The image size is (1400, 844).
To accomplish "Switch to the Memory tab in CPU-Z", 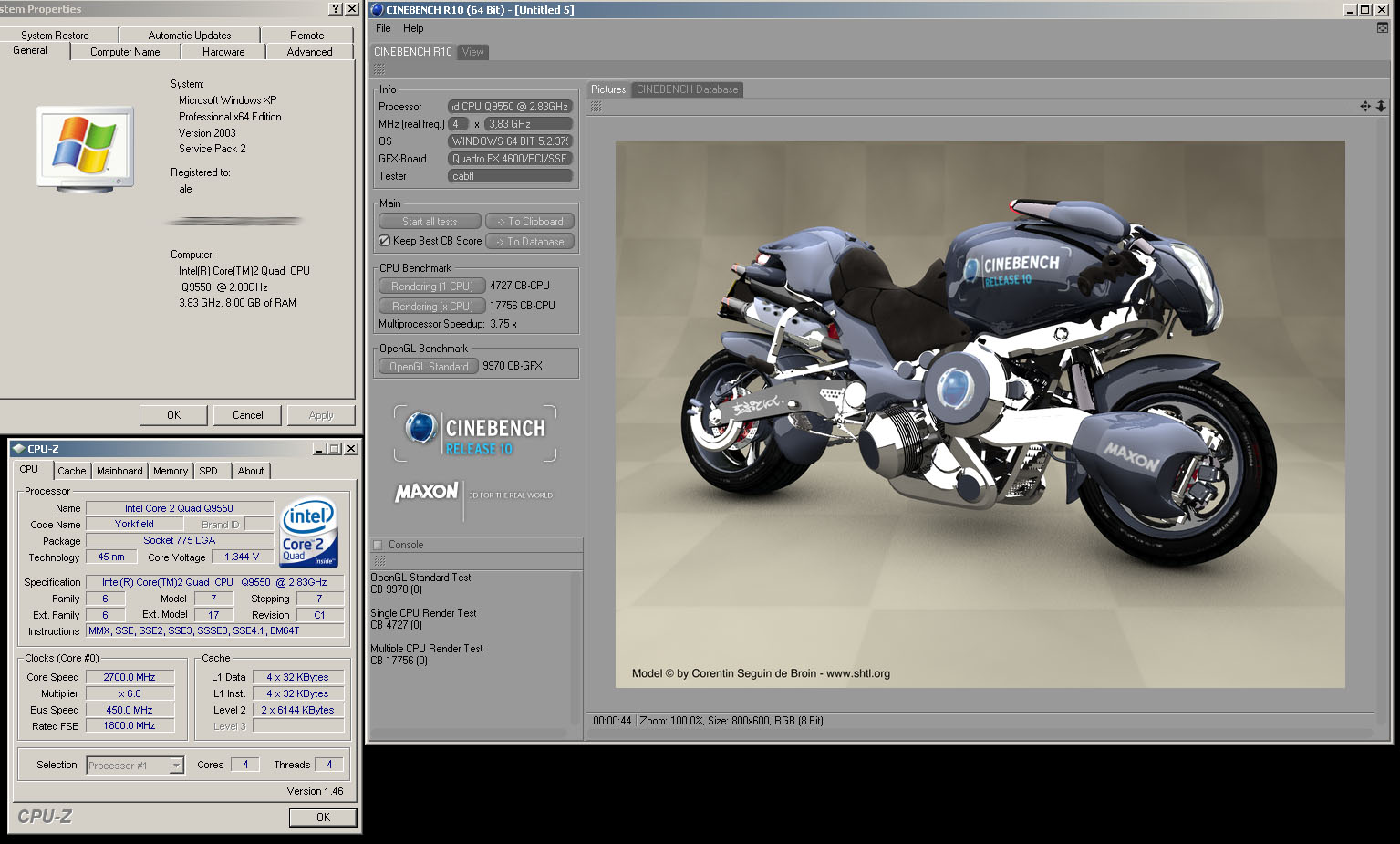I will 171,471.
